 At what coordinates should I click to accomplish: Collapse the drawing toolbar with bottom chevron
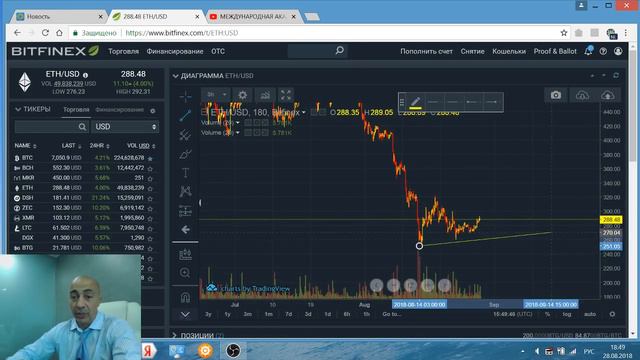click(x=185, y=315)
